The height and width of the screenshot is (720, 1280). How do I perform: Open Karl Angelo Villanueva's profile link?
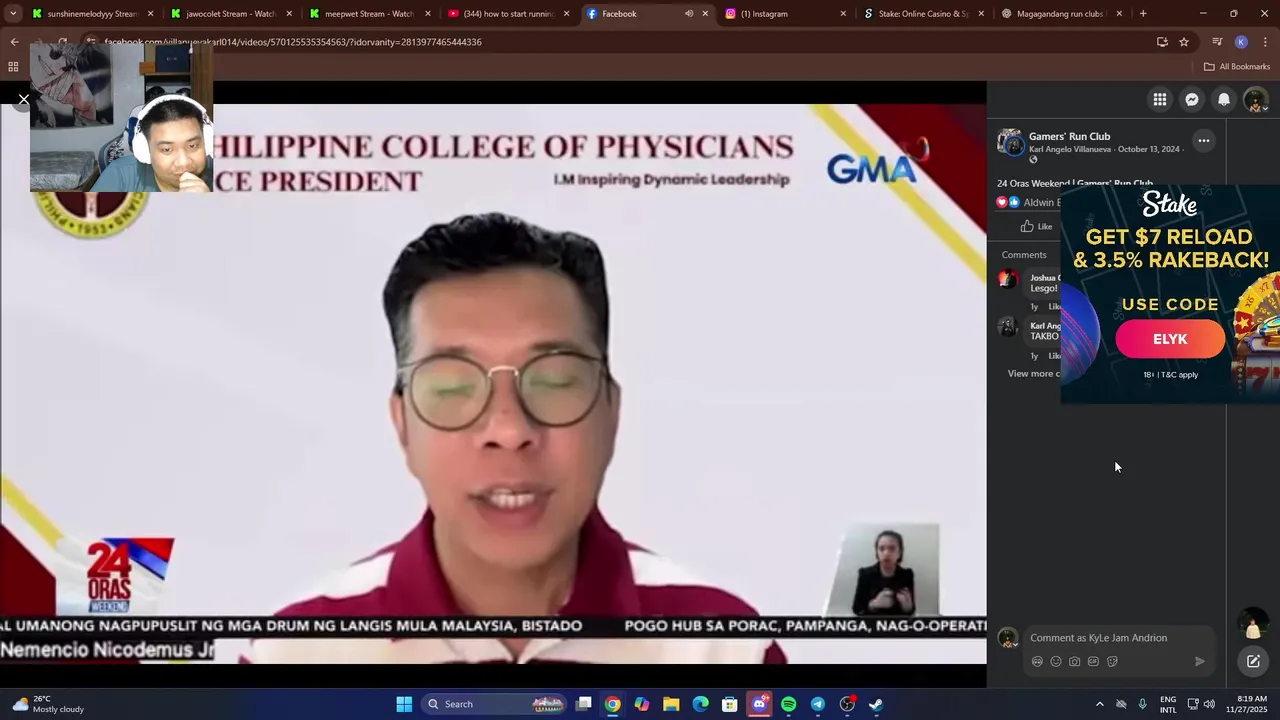(x=1071, y=149)
